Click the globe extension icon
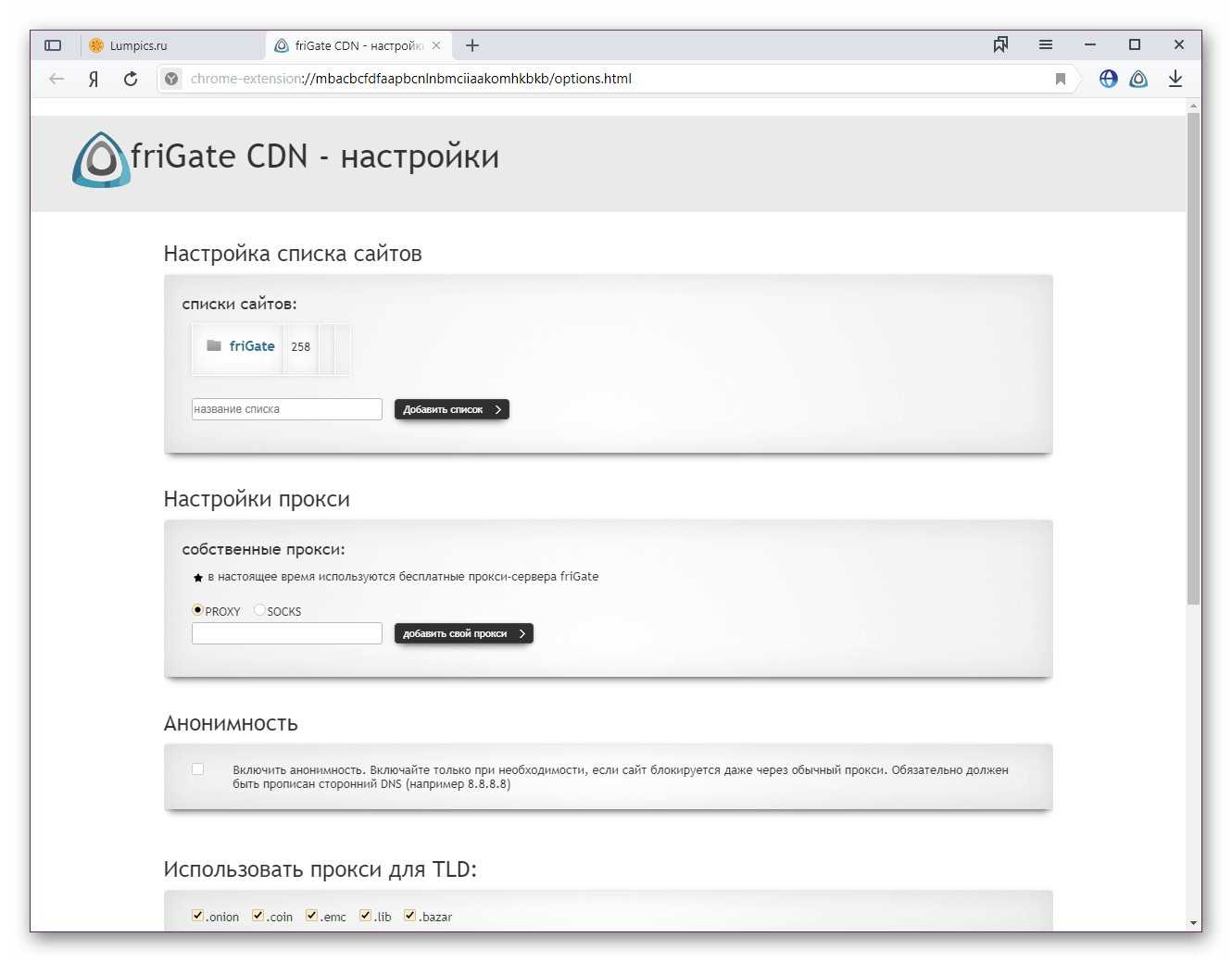1232x962 pixels. pos(1108,79)
